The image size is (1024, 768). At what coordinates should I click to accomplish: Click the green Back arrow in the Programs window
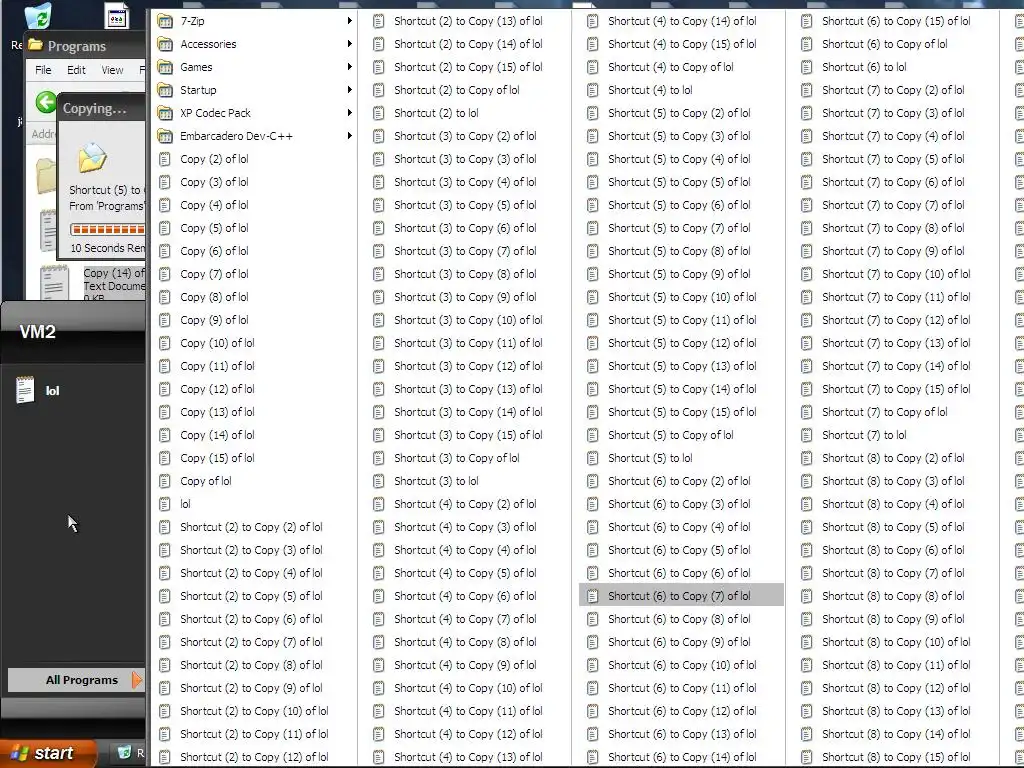coord(46,102)
